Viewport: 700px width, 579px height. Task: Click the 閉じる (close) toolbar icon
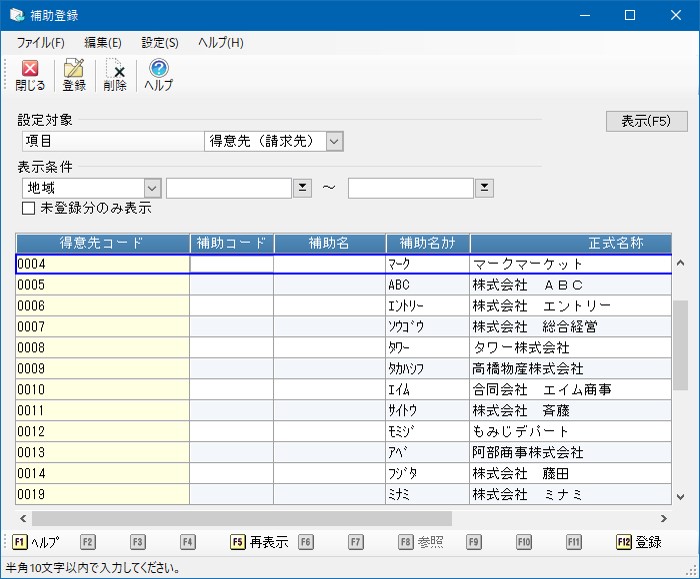(x=30, y=75)
